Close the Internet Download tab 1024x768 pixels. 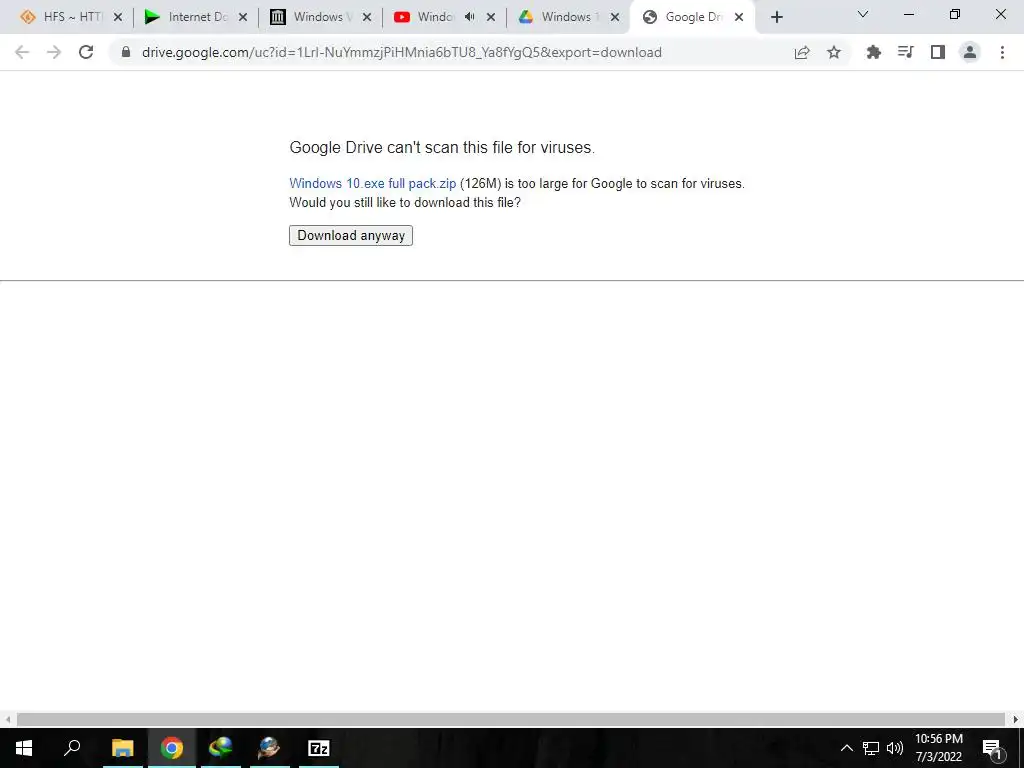(242, 18)
